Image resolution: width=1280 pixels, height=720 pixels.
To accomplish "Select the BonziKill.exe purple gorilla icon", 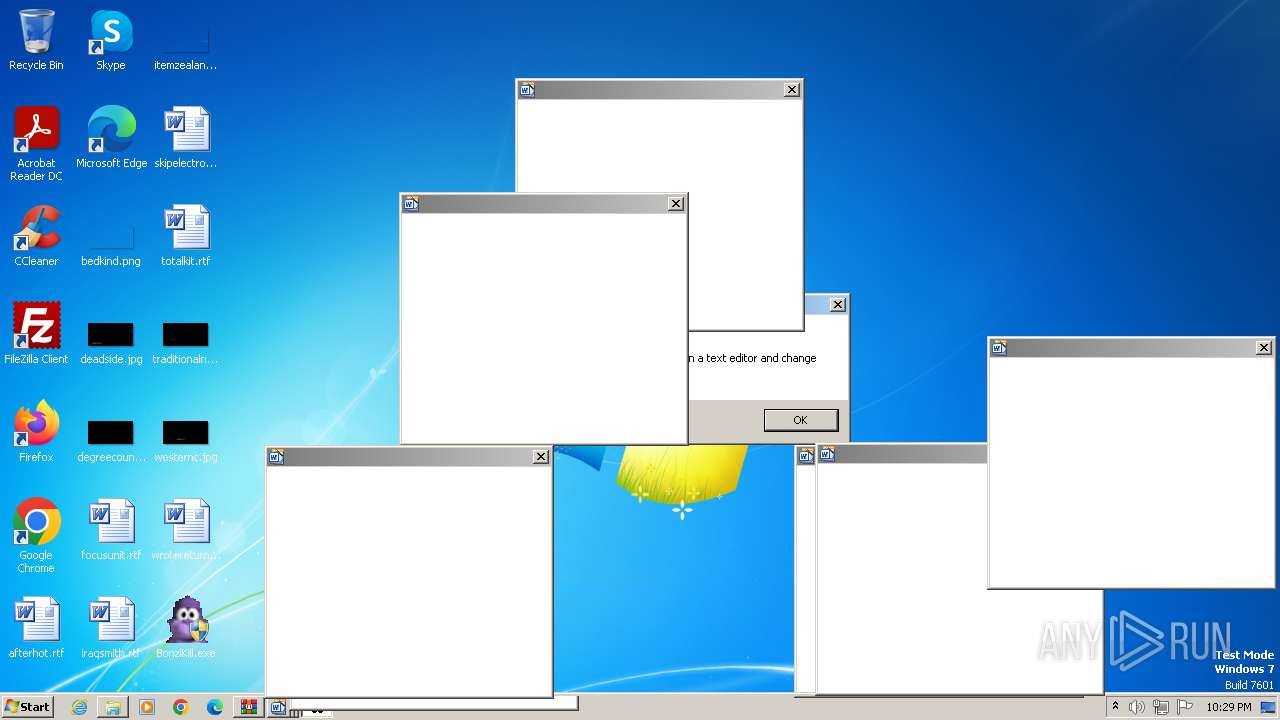I will [185, 628].
